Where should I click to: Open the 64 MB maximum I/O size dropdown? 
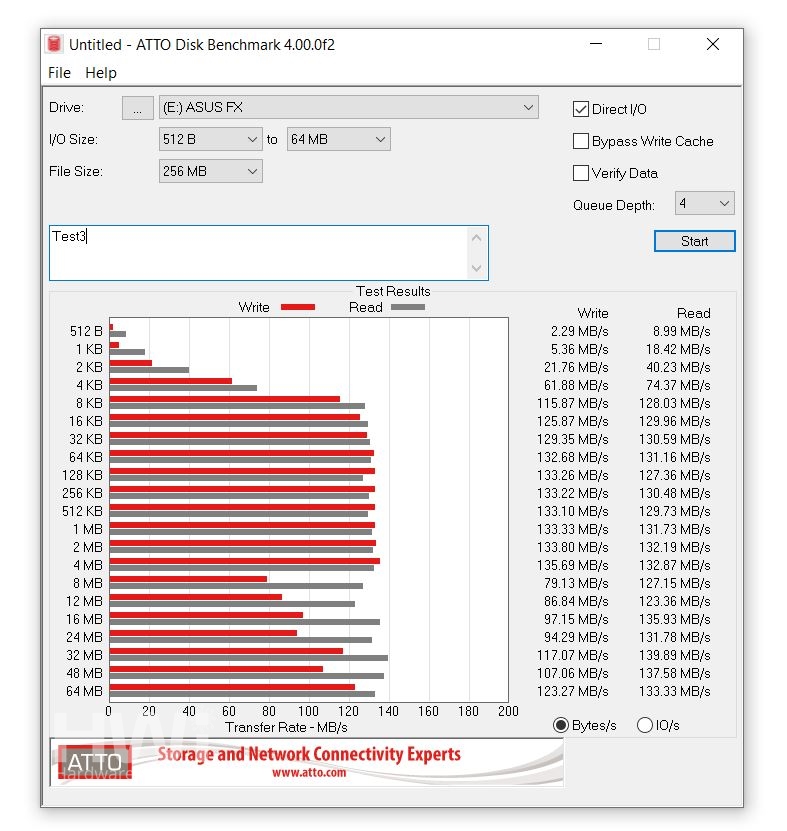[x=339, y=139]
